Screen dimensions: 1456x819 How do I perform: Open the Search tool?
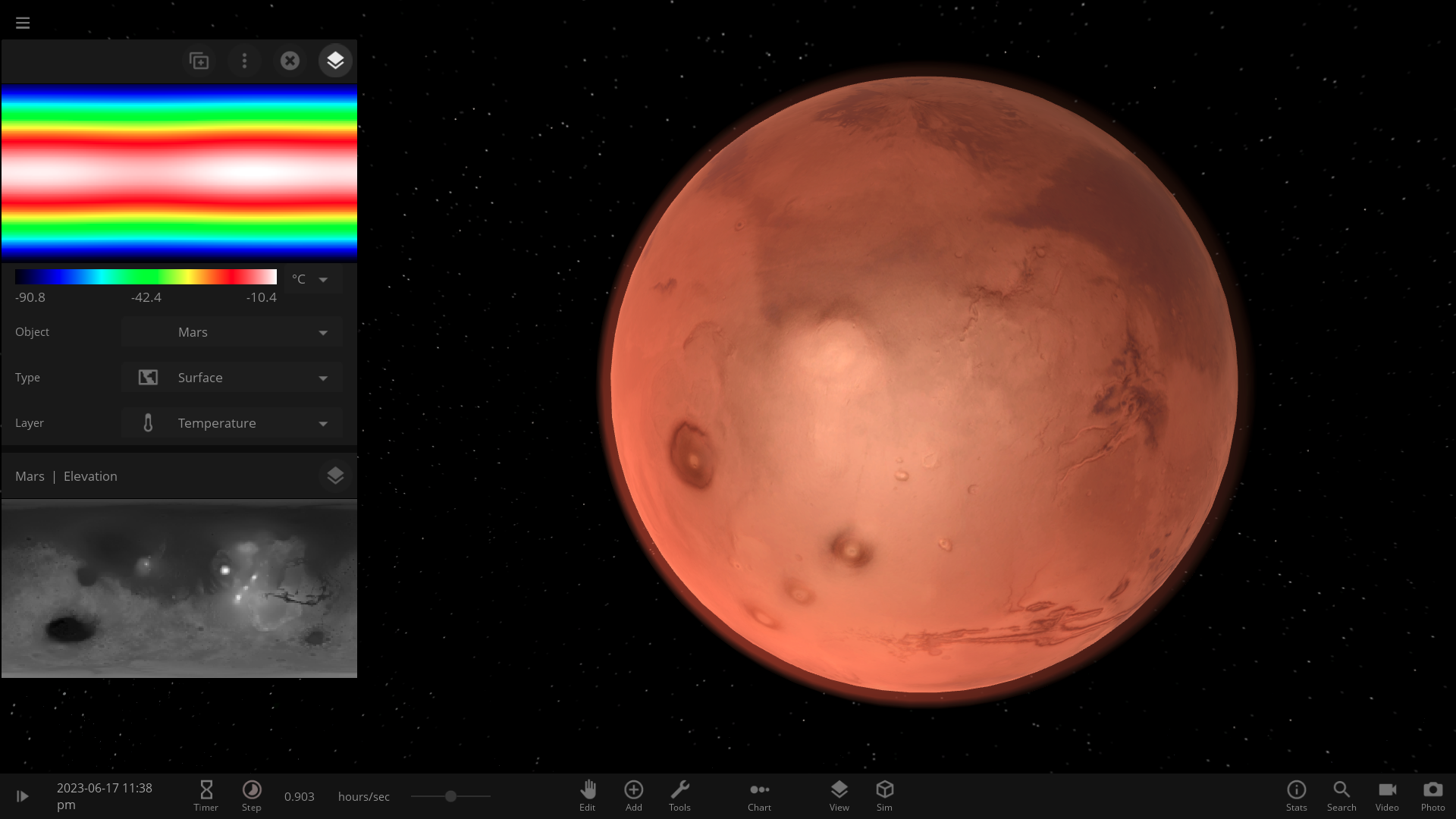pos(1341,795)
